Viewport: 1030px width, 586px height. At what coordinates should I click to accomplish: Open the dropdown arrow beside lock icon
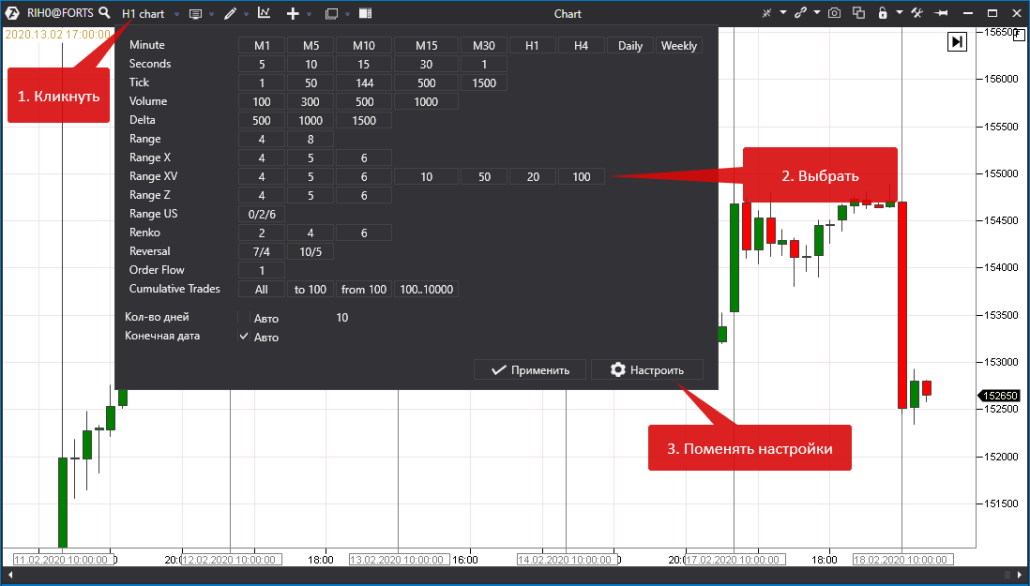point(899,14)
